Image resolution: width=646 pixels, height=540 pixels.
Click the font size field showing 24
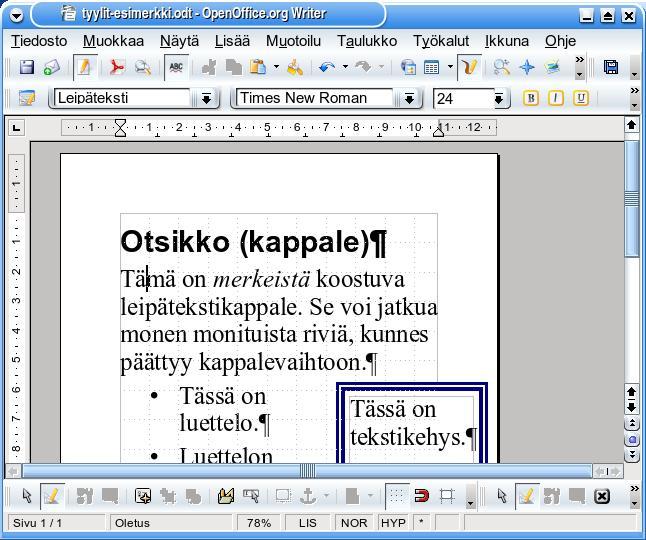[x=463, y=98]
